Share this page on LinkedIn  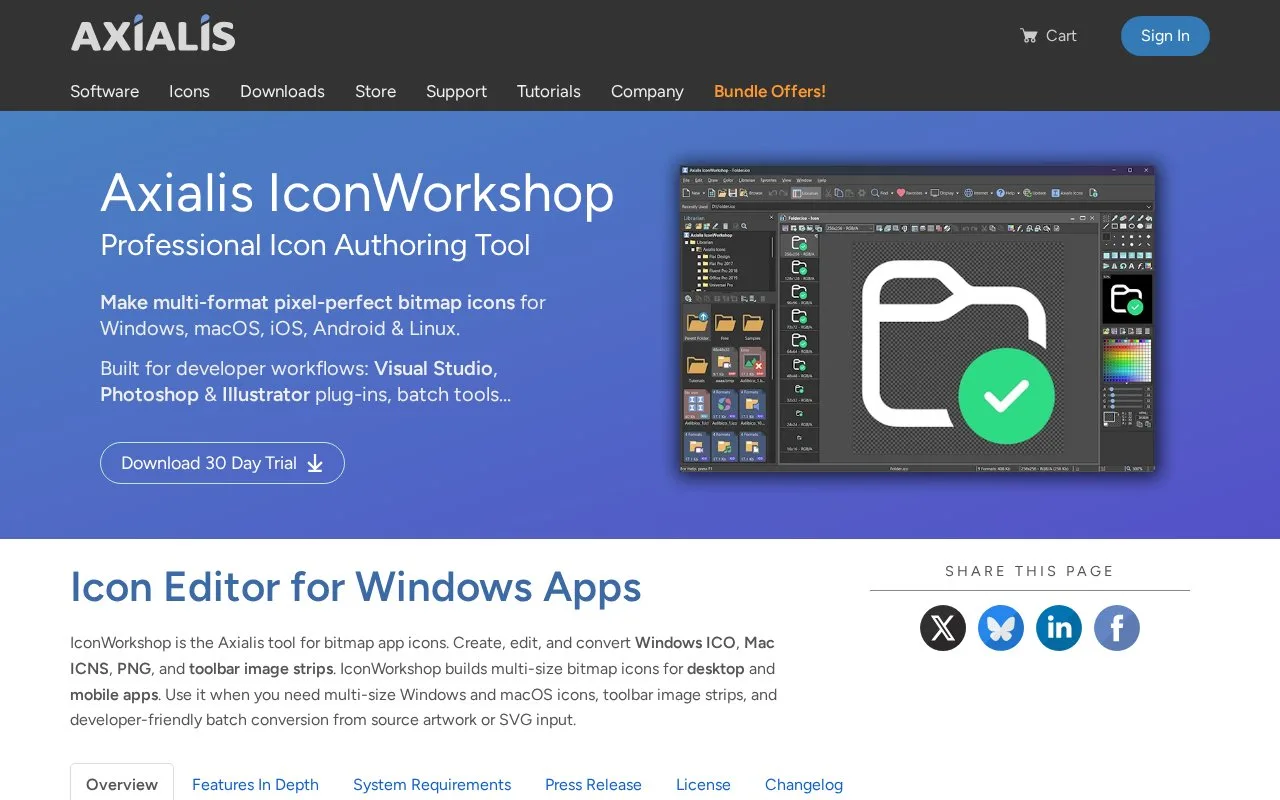pyautogui.click(x=1059, y=628)
